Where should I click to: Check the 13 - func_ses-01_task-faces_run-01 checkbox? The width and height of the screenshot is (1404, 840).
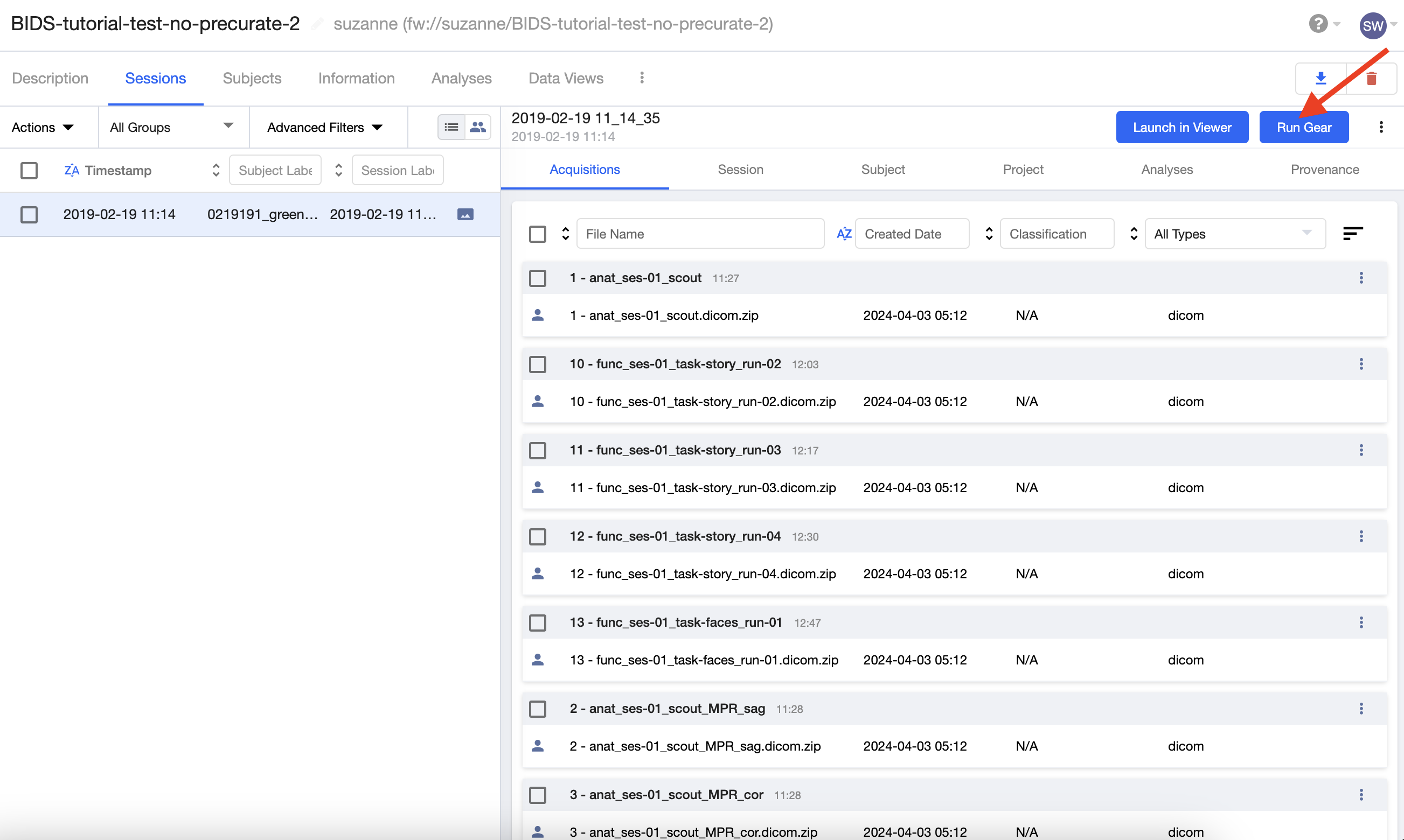537,622
